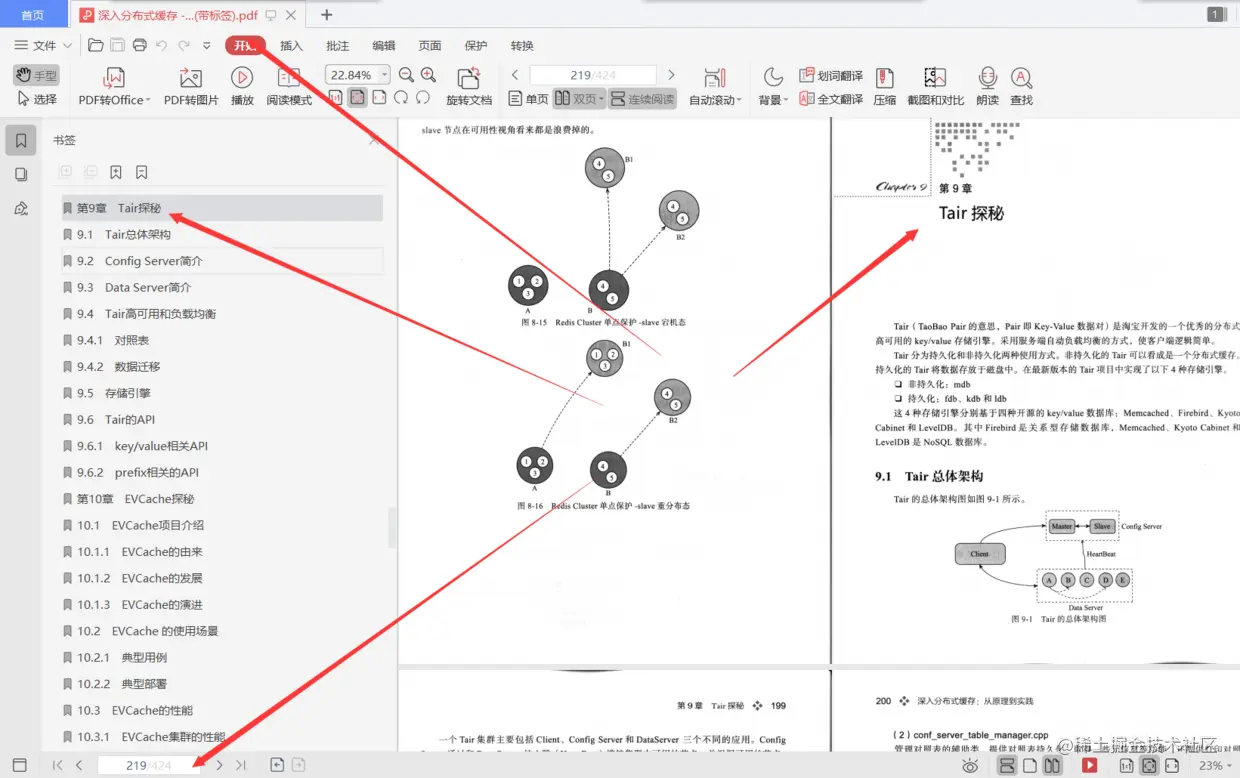Rotate page counterclockwise using toolbar icon
The height and width of the screenshot is (778, 1240).
pos(423,98)
